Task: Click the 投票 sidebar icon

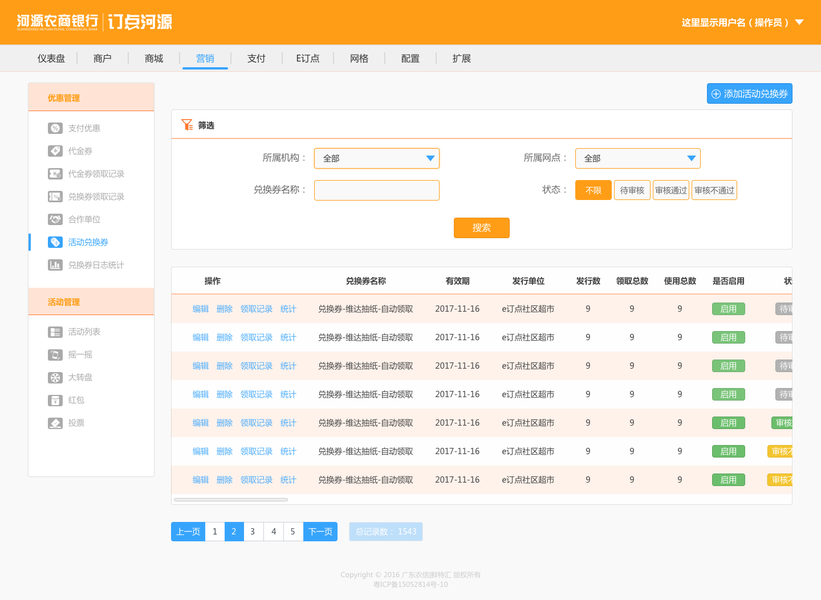Action: (55, 423)
